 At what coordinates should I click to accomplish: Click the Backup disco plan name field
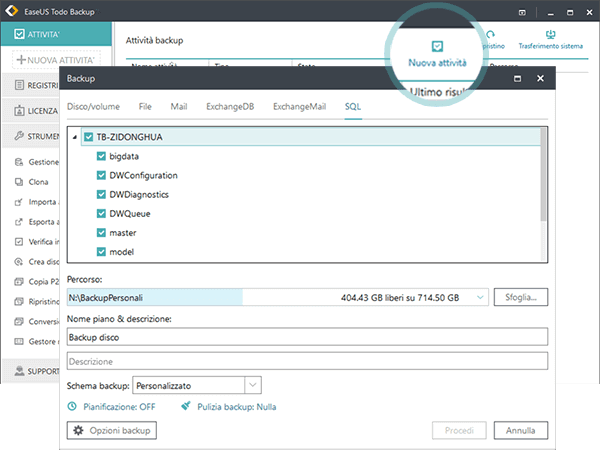[307, 337]
